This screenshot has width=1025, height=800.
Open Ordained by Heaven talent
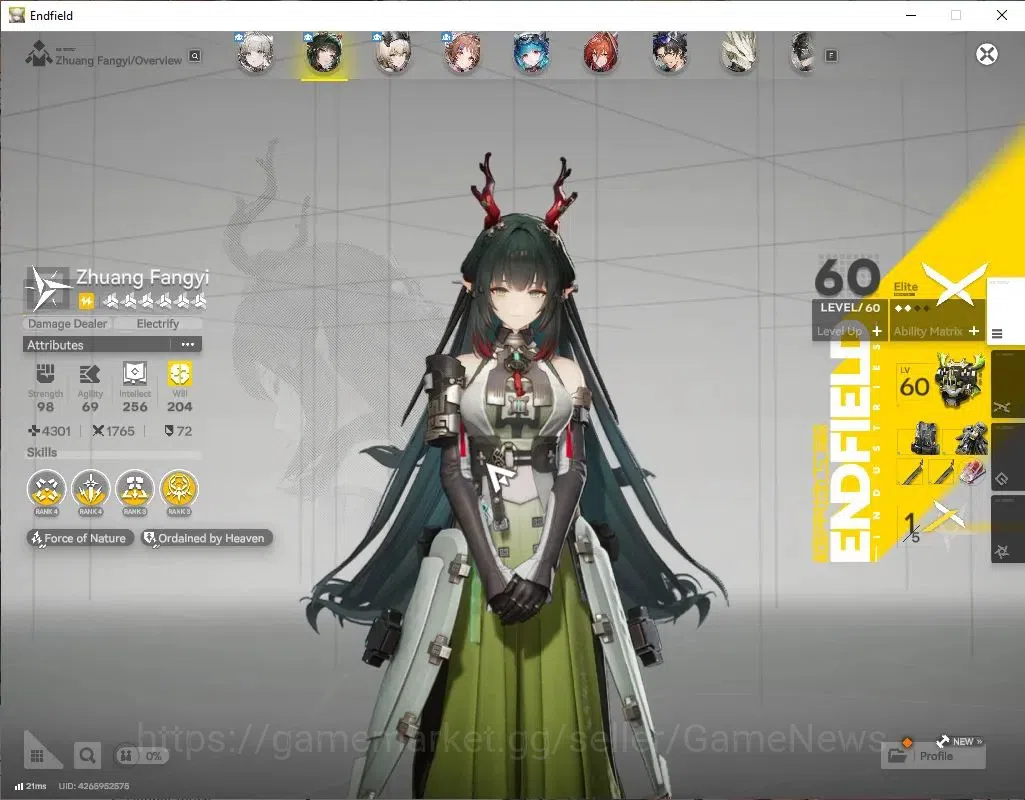click(x=207, y=539)
